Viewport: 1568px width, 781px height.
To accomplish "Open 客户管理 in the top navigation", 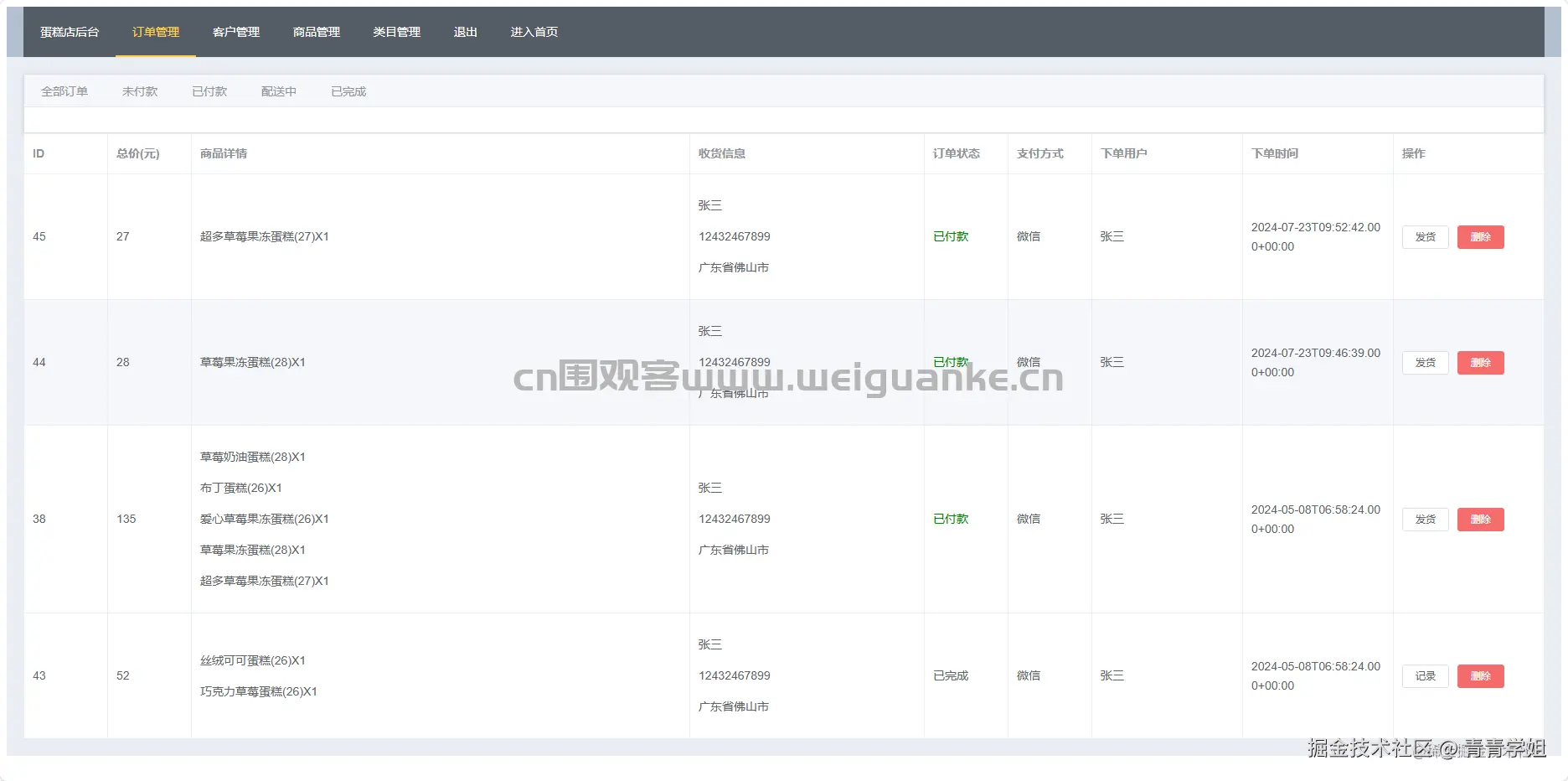I will [236, 32].
